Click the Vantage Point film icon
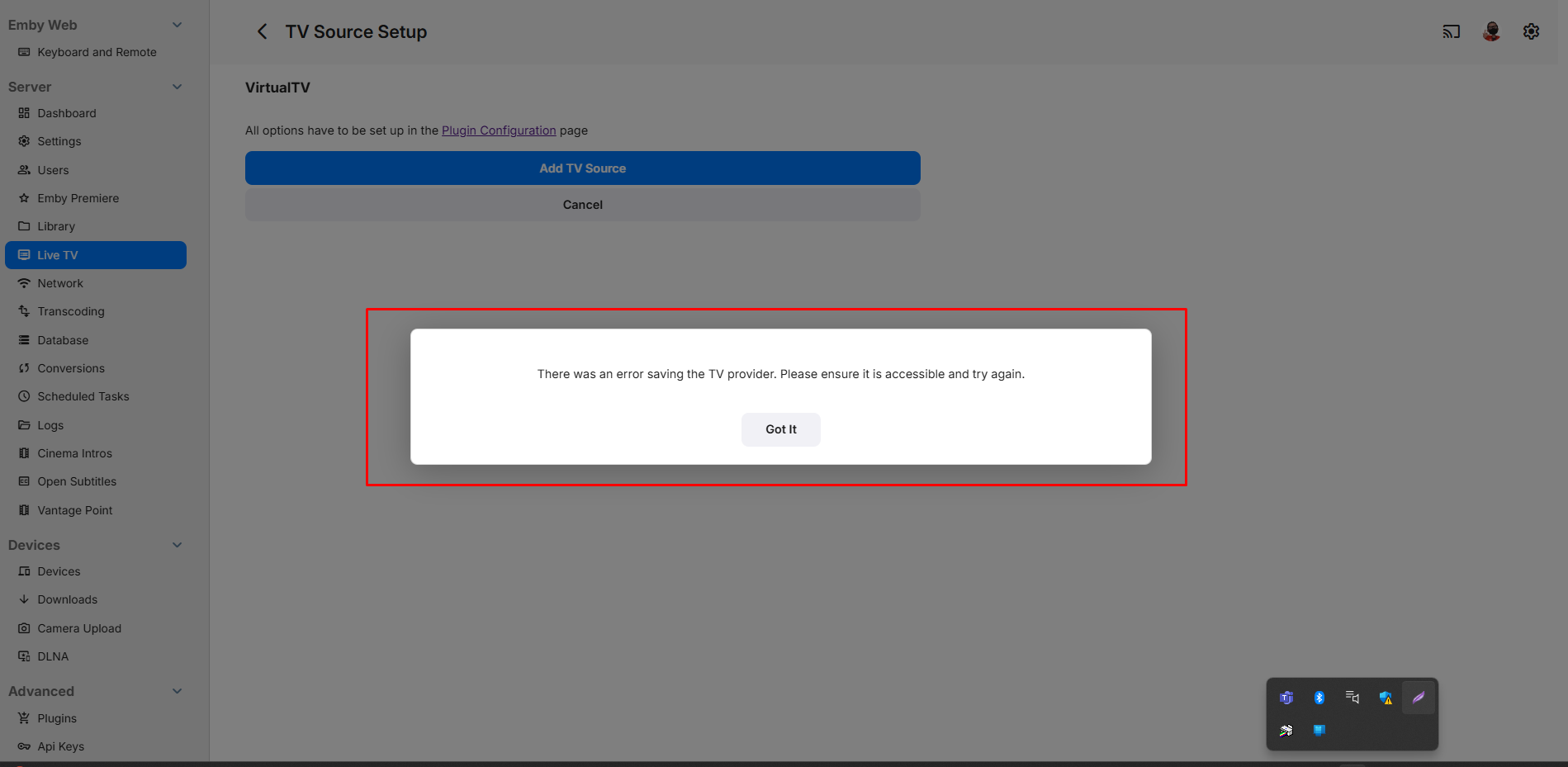Image resolution: width=1568 pixels, height=767 pixels. tap(24, 510)
